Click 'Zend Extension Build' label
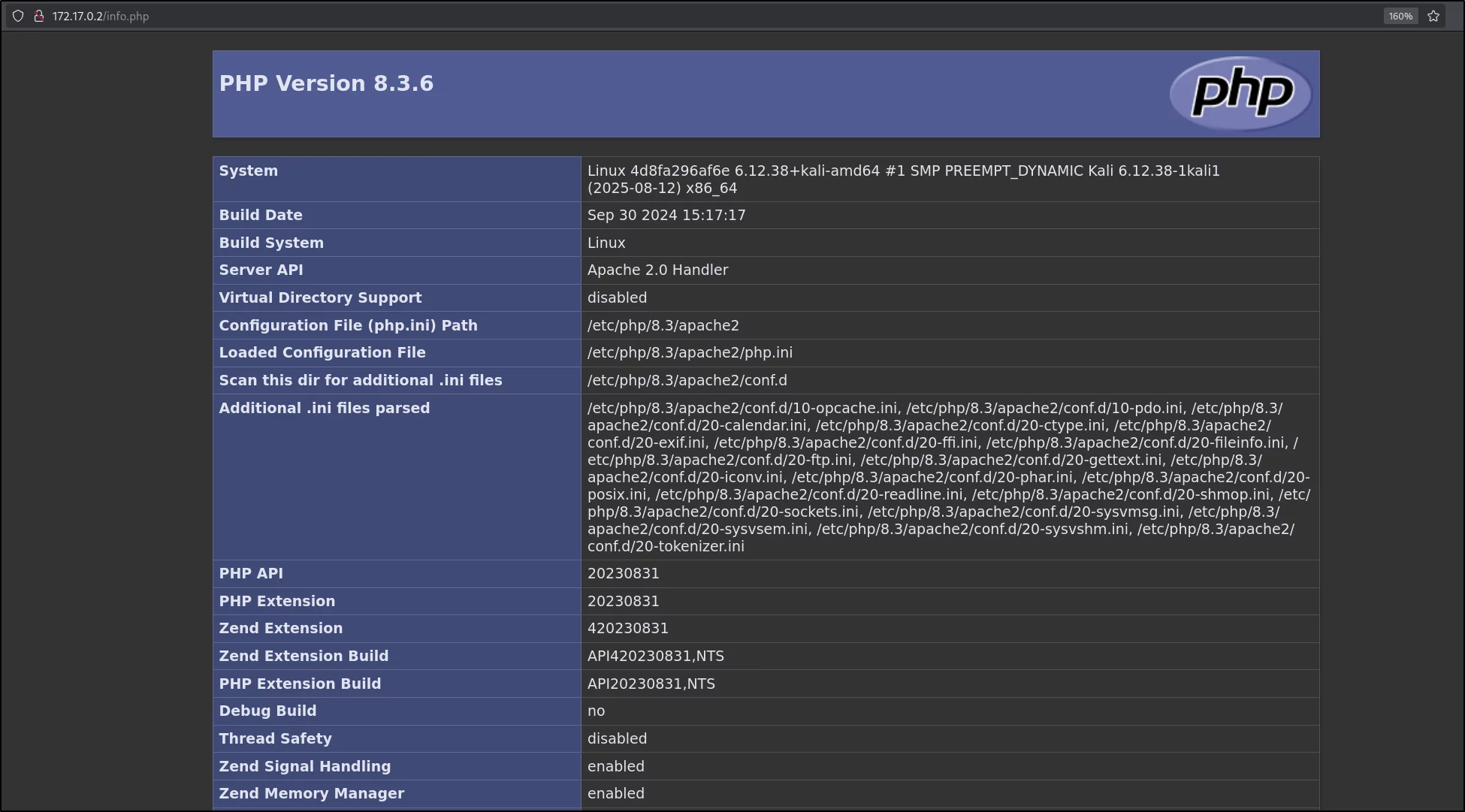The height and width of the screenshot is (812, 1465). point(304,656)
